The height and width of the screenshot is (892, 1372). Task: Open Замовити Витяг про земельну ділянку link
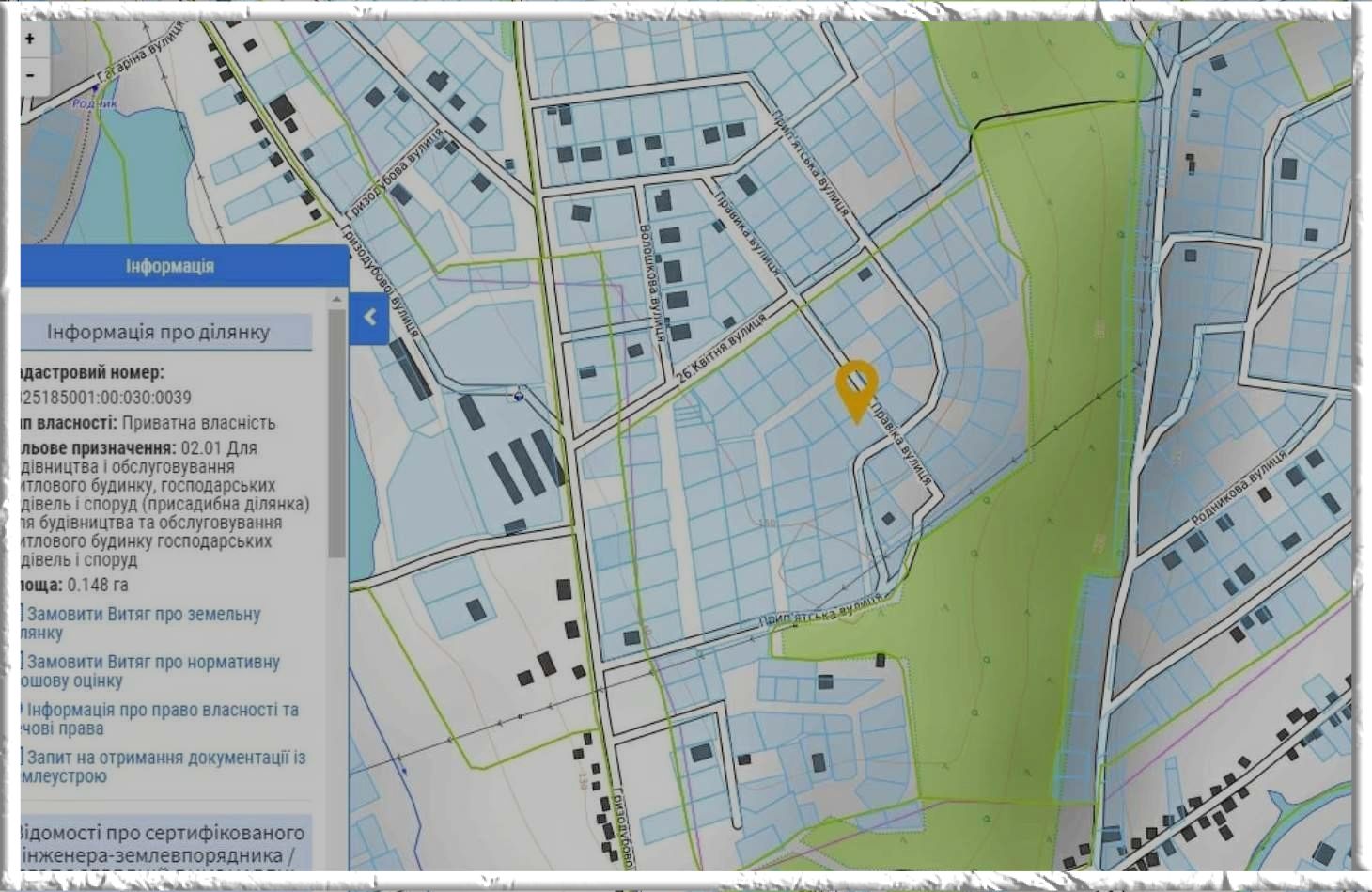[x=141, y=623]
